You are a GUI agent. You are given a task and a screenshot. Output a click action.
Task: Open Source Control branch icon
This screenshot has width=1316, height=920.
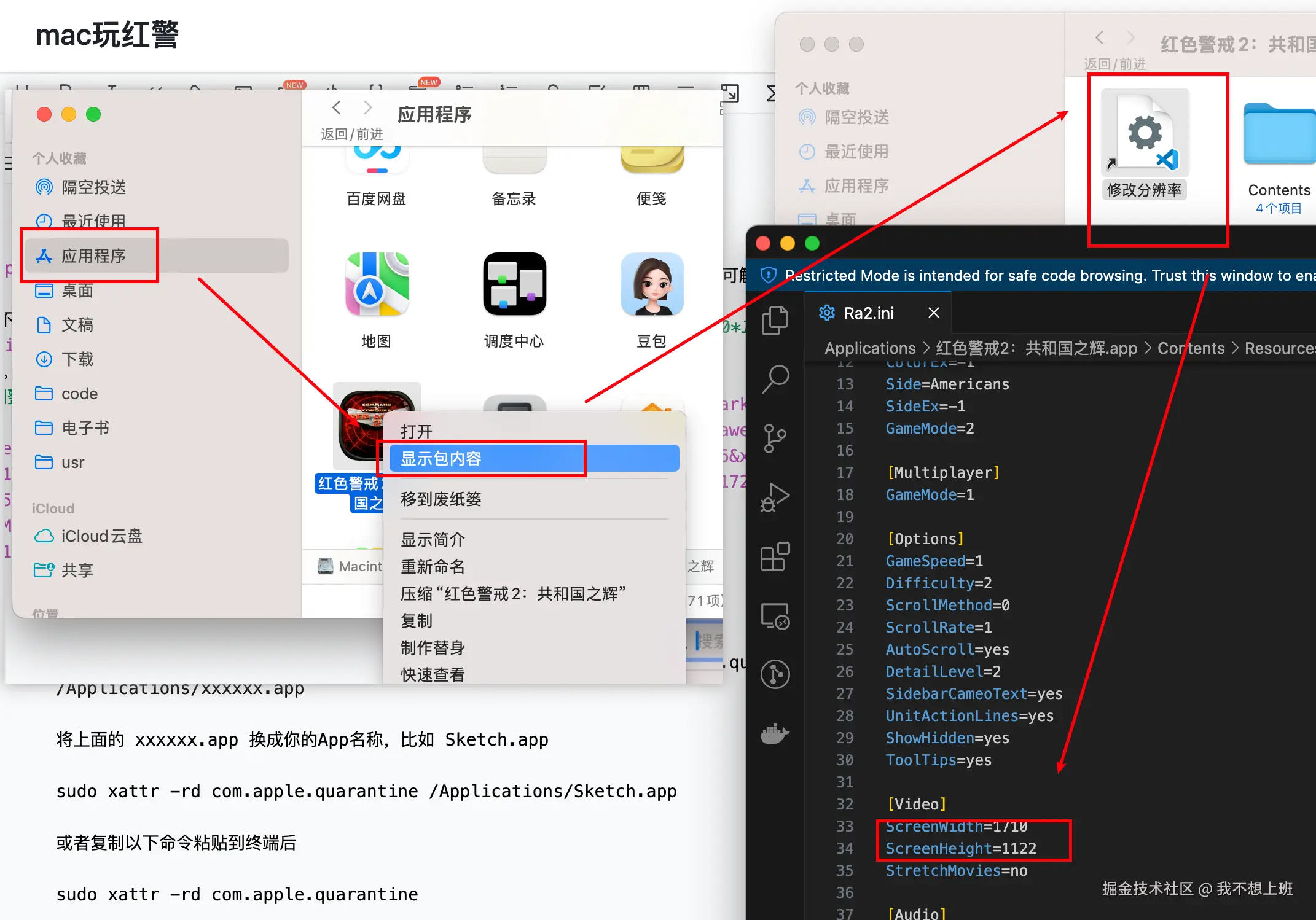[x=775, y=438]
